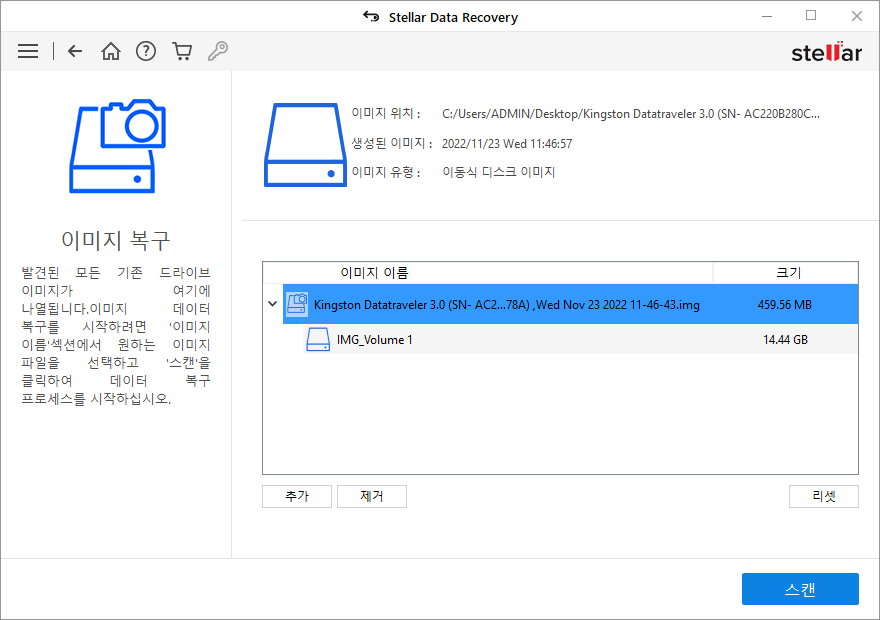Minimize the Stellar Data Recovery window
880x620 pixels.
pyautogui.click(x=767, y=16)
